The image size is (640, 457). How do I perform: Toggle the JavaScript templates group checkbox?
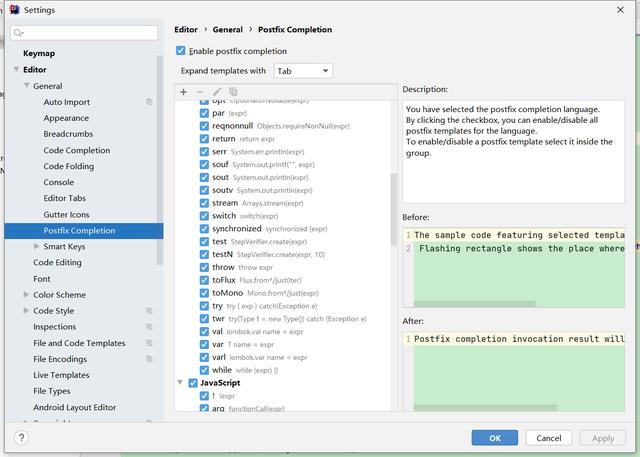(x=192, y=383)
